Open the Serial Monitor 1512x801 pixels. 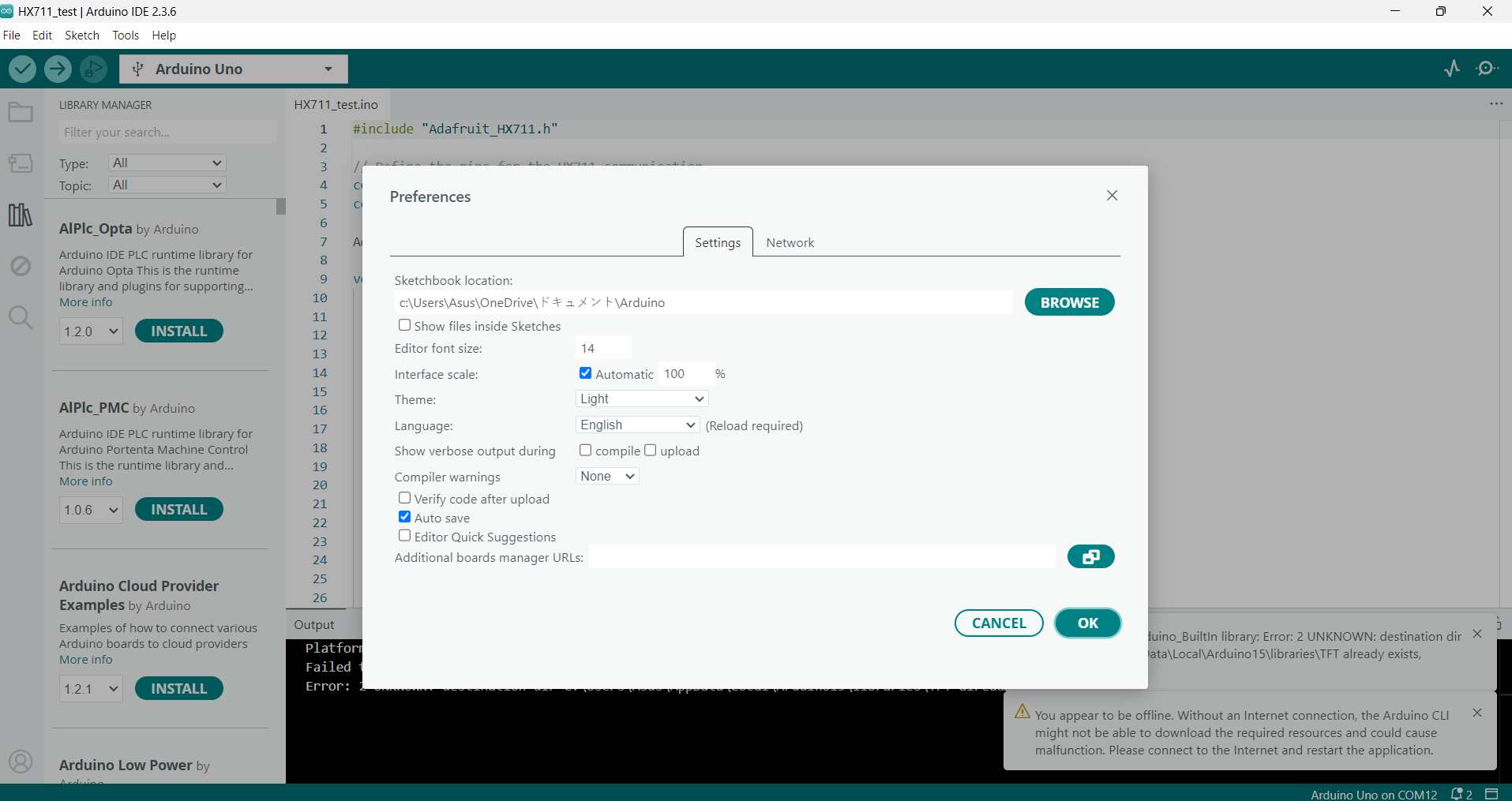tap(1488, 69)
